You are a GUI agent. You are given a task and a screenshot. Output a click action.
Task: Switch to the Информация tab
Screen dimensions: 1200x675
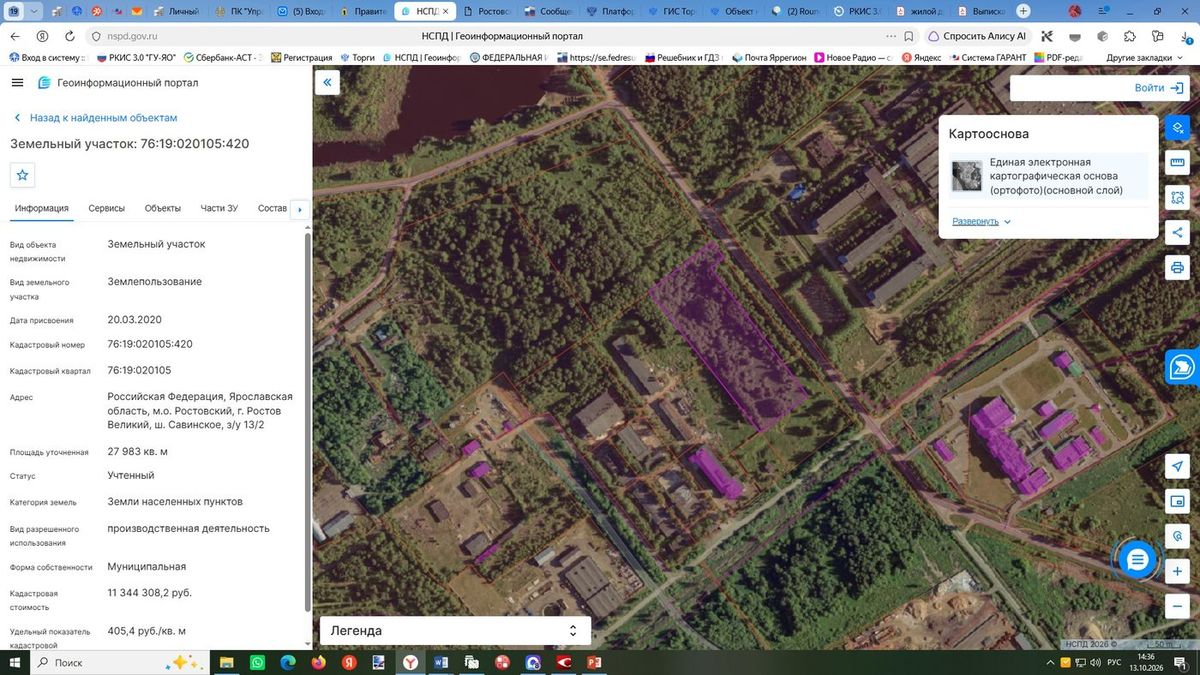tap(42, 208)
